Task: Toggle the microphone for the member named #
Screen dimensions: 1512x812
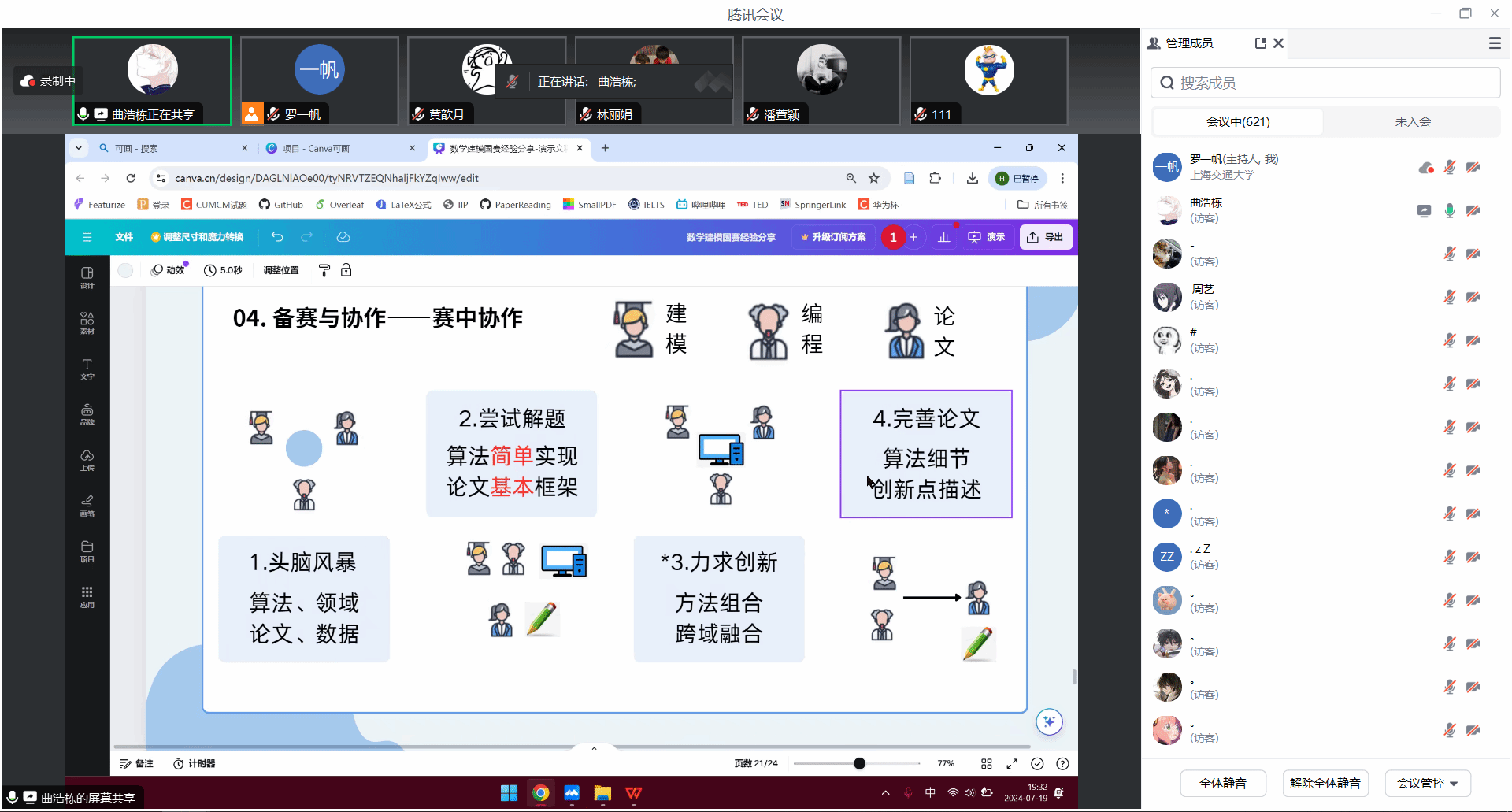Action: (x=1449, y=340)
